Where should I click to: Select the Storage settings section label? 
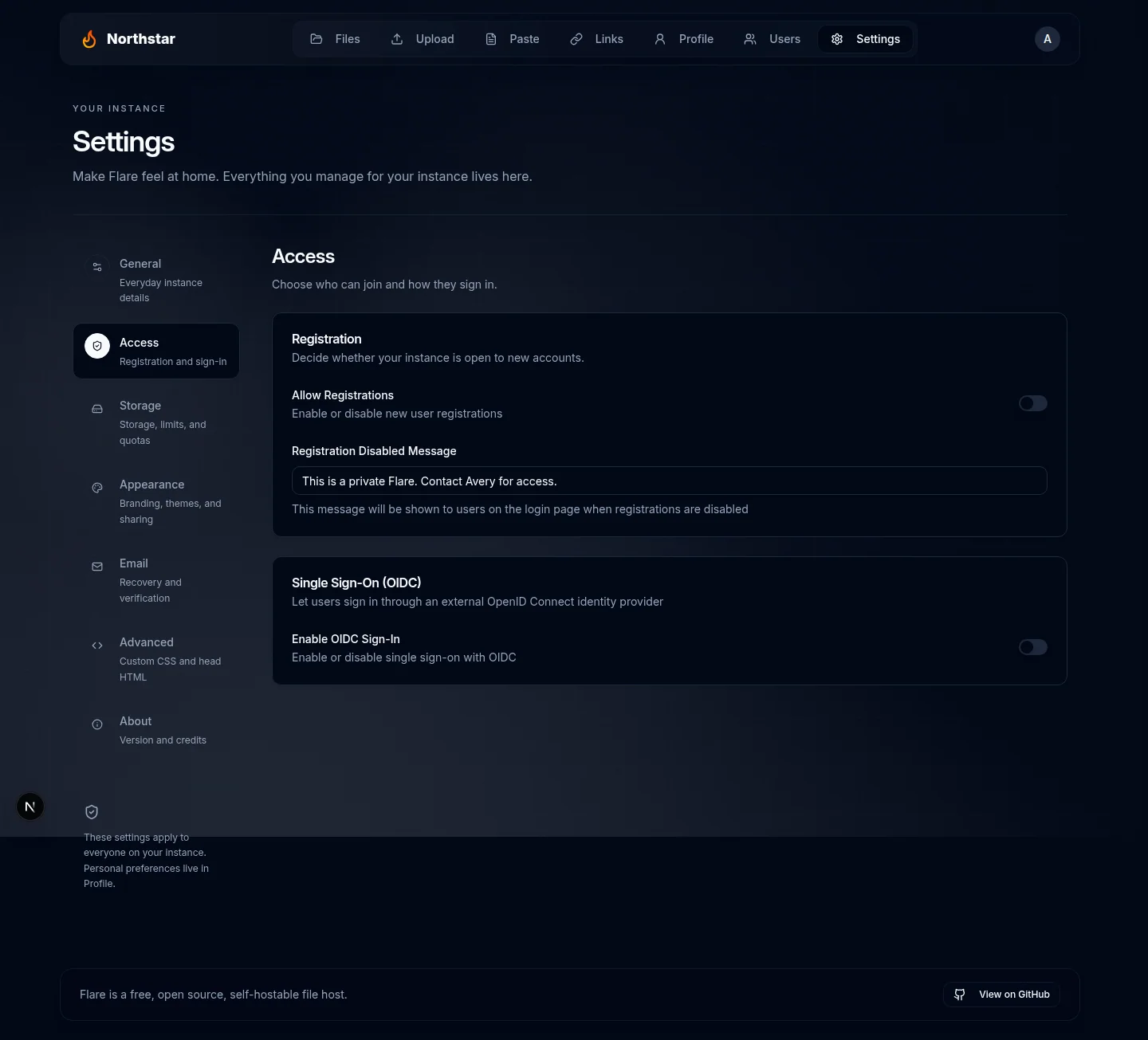click(x=140, y=406)
